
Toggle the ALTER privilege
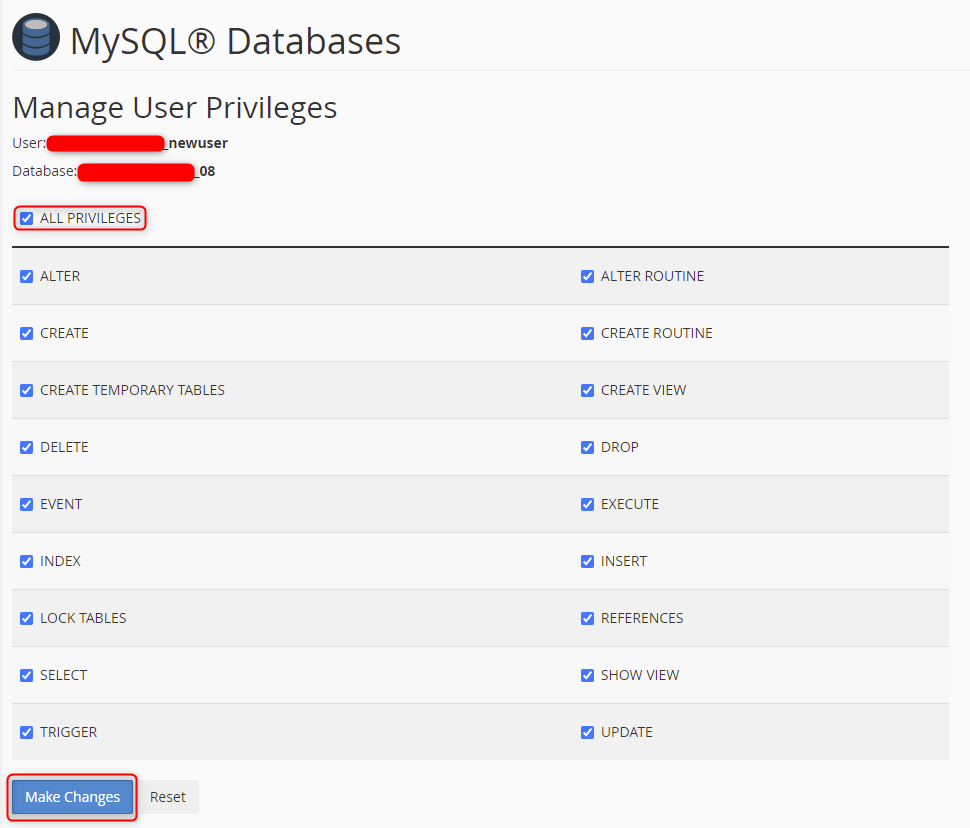pyautogui.click(x=26, y=276)
